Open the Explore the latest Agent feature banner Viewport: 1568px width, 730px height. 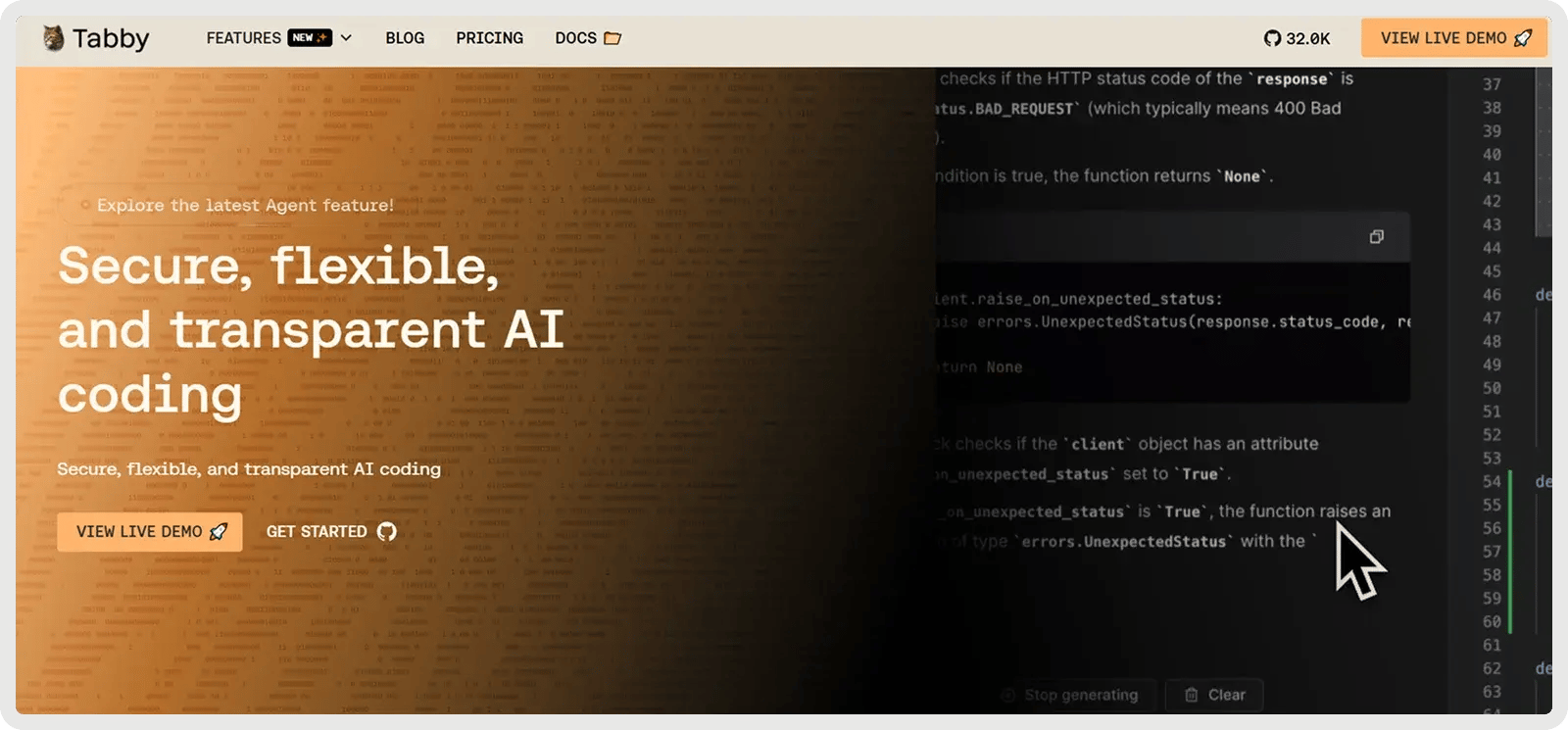[235, 205]
